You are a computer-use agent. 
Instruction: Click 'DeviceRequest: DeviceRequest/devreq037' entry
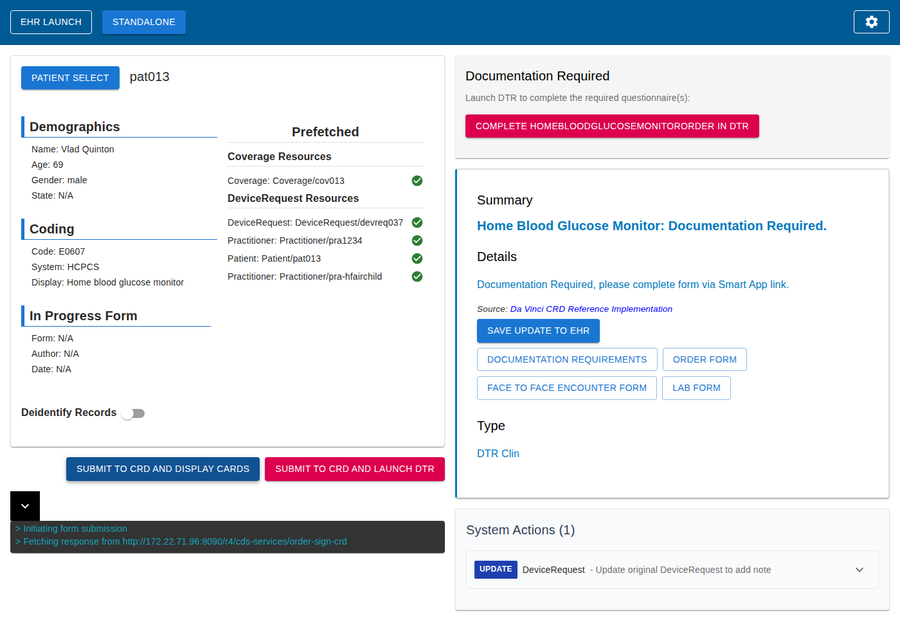coord(315,222)
